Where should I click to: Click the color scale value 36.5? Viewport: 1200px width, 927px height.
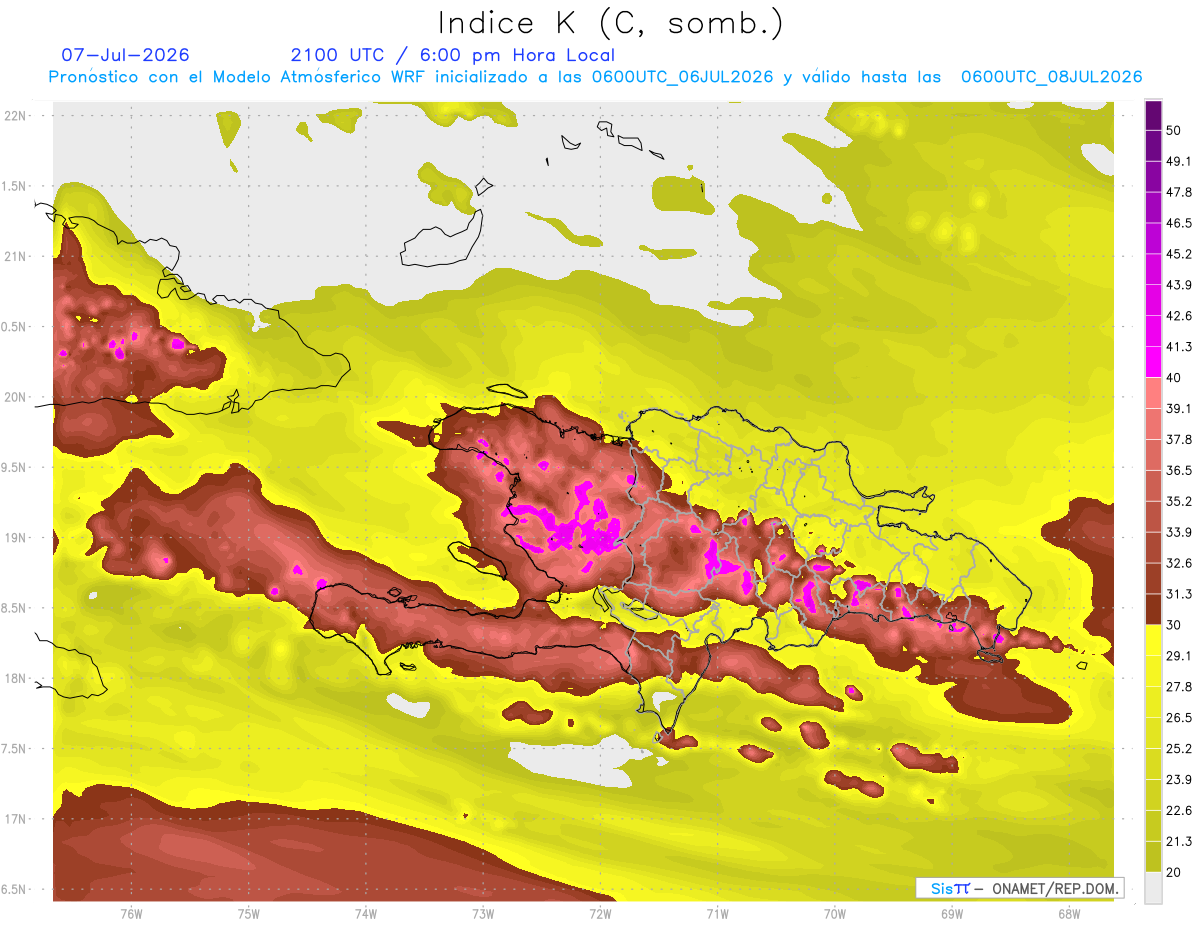1178,470
